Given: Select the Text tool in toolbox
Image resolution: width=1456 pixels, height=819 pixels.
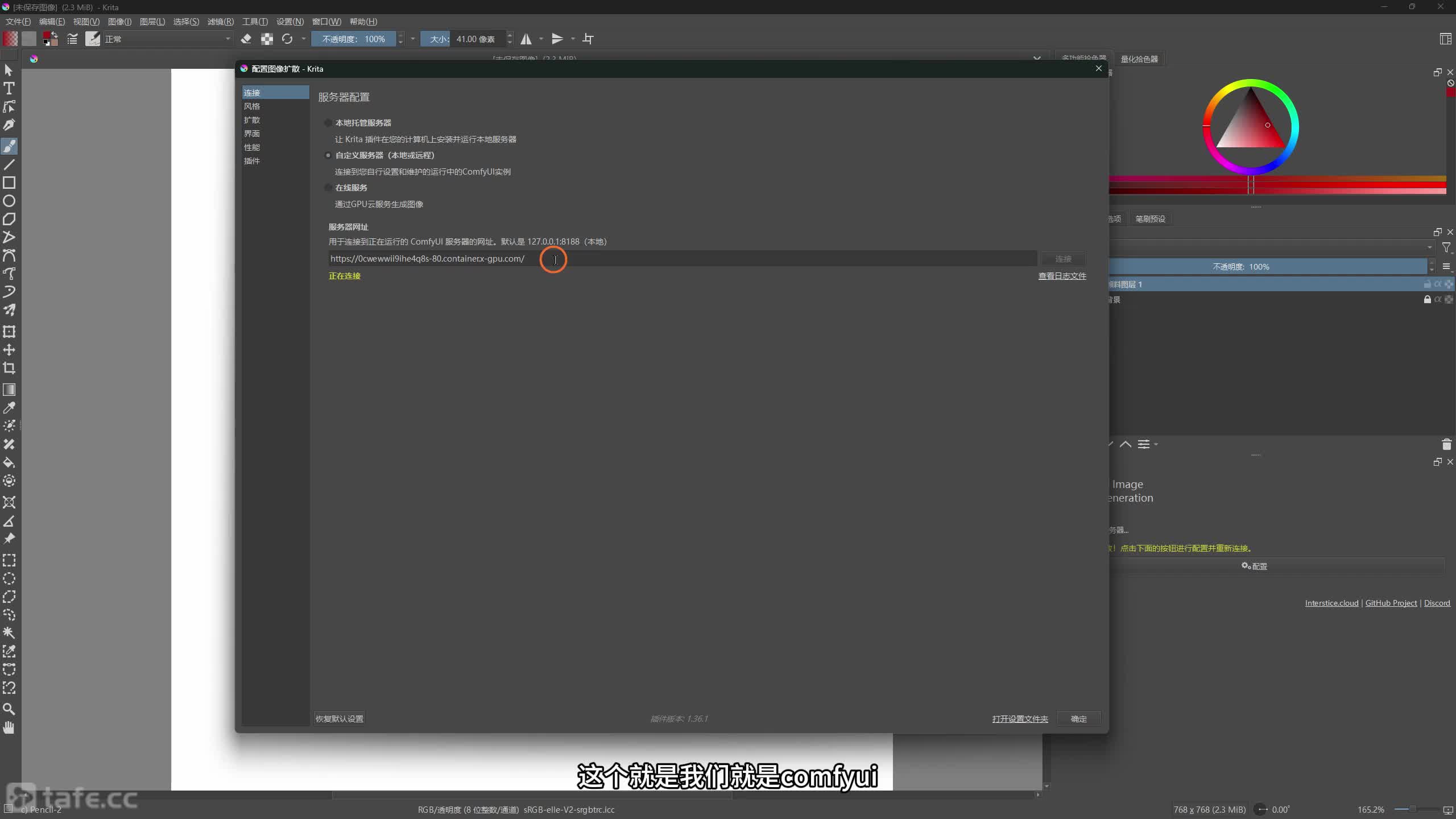Looking at the screenshot, I should tap(9, 89).
